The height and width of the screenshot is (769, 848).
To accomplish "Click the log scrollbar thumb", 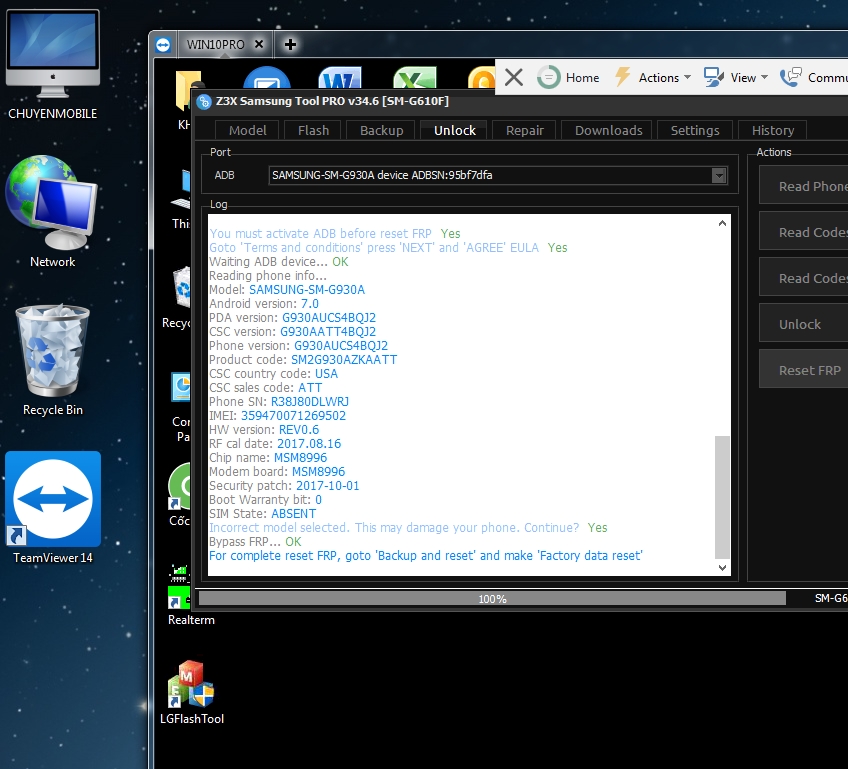I will [722, 496].
